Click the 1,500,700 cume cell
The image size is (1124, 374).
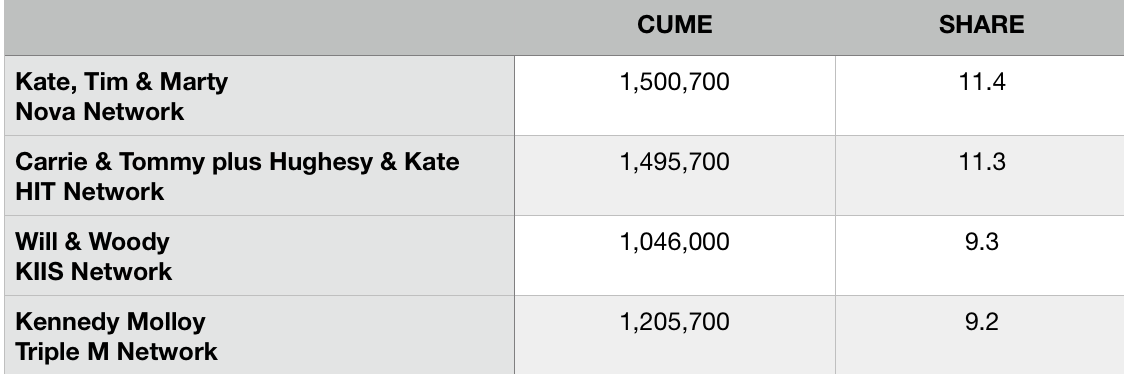(675, 95)
